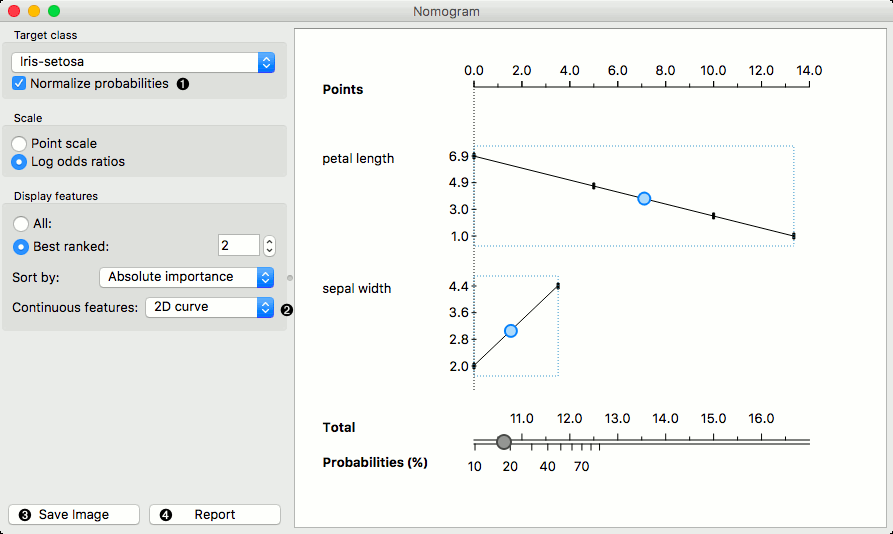This screenshot has height=534, width=893.
Task: Click the Best ranked number input field
Action: click(238, 246)
